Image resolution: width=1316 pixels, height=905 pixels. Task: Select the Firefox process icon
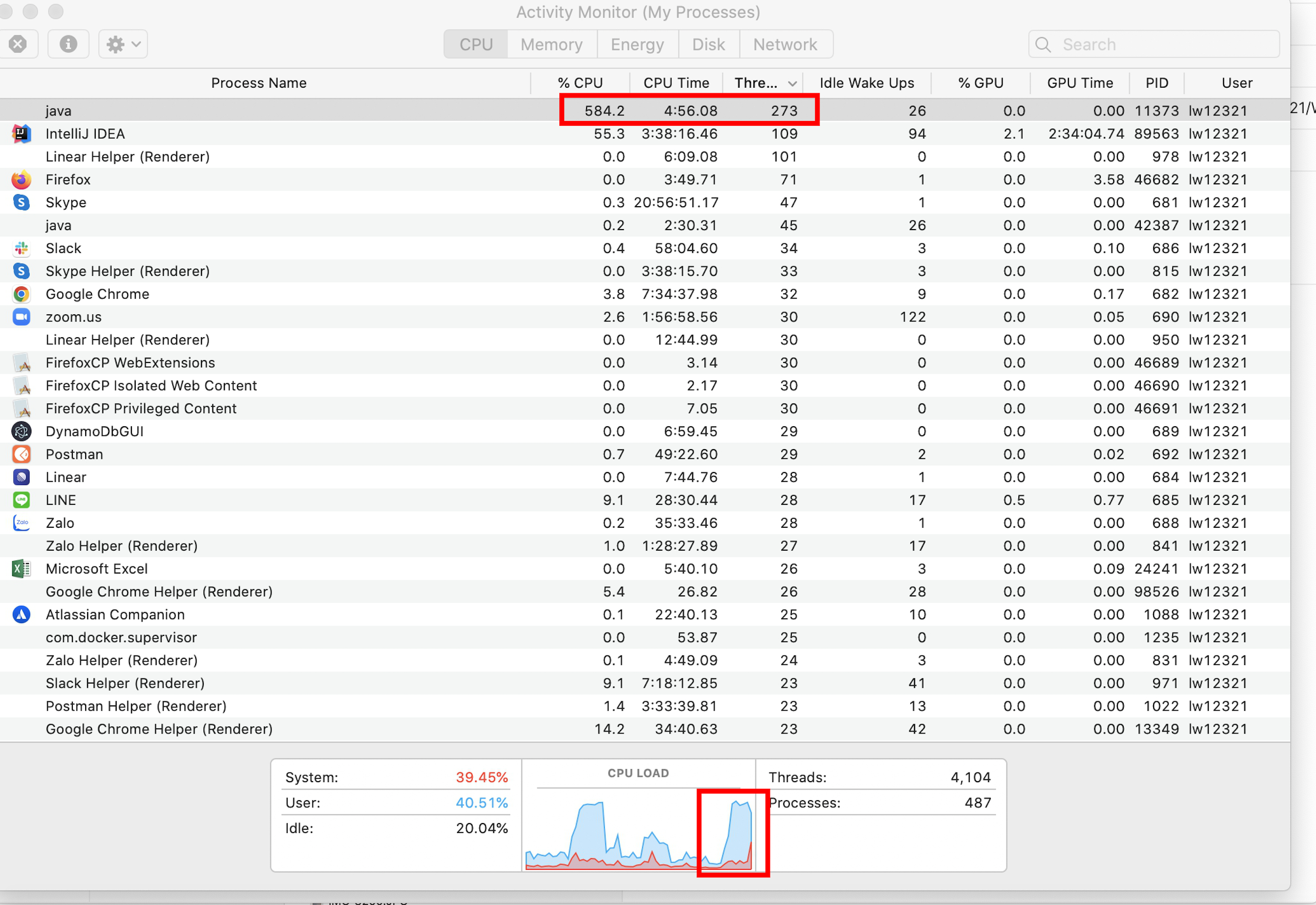[21, 180]
